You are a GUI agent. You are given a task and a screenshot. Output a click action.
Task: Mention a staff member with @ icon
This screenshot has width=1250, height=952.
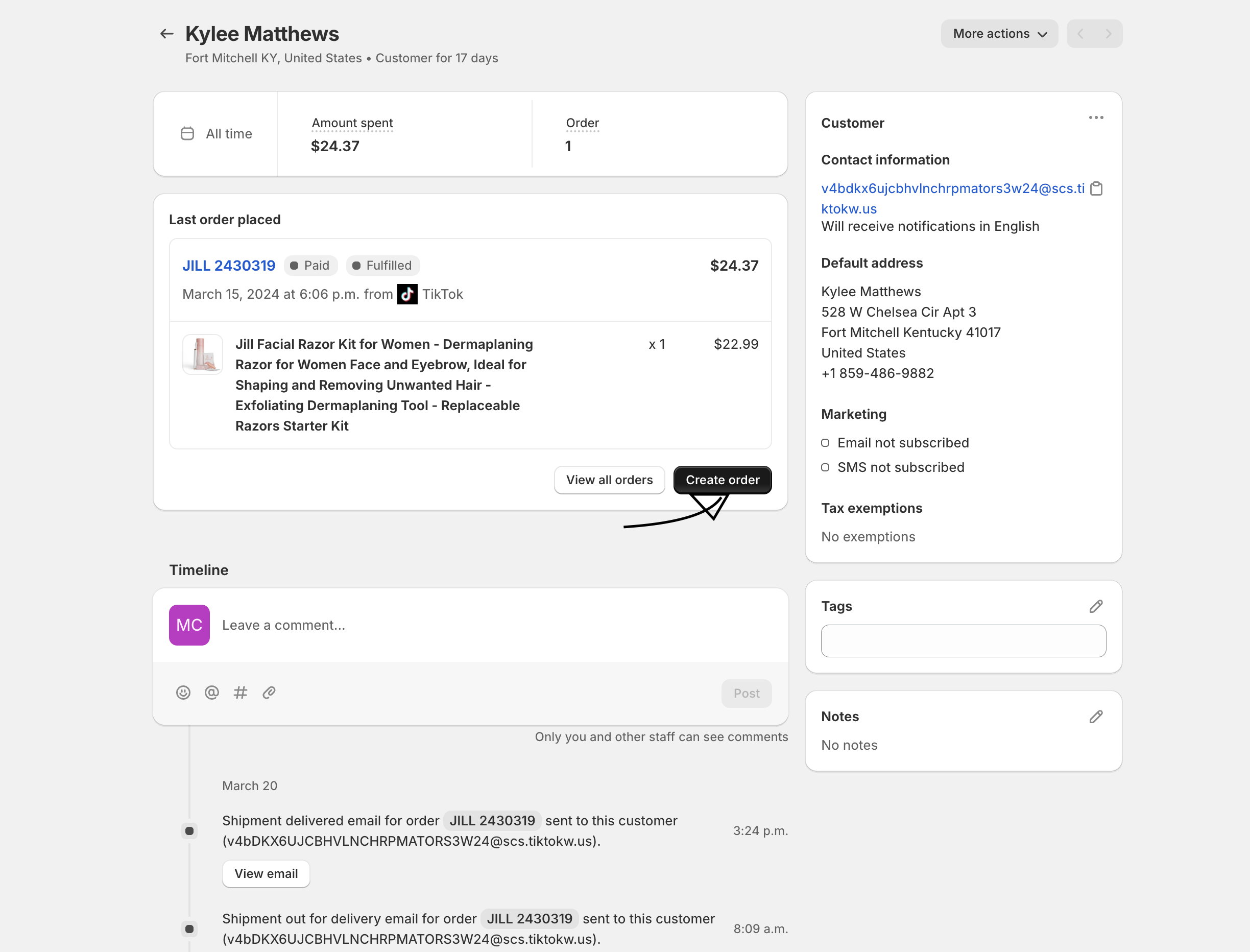[212, 693]
